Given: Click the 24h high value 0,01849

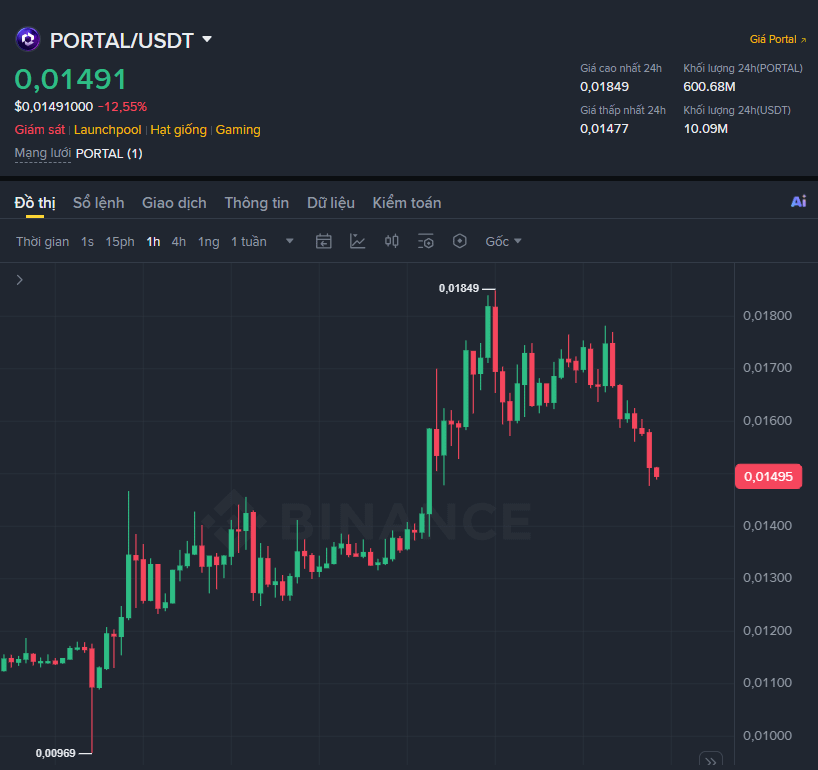Looking at the screenshot, I should pyautogui.click(x=604, y=87).
